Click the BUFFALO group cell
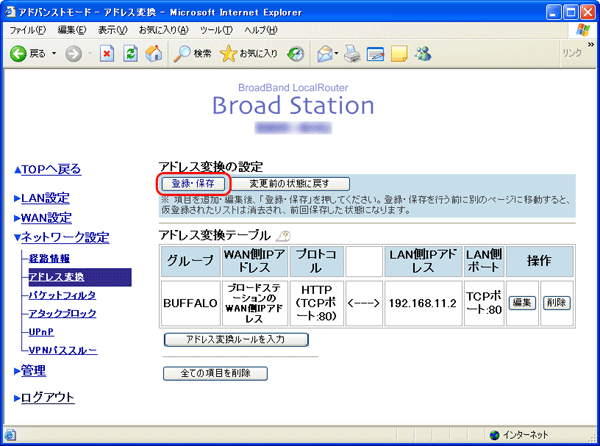 point(190,303)
